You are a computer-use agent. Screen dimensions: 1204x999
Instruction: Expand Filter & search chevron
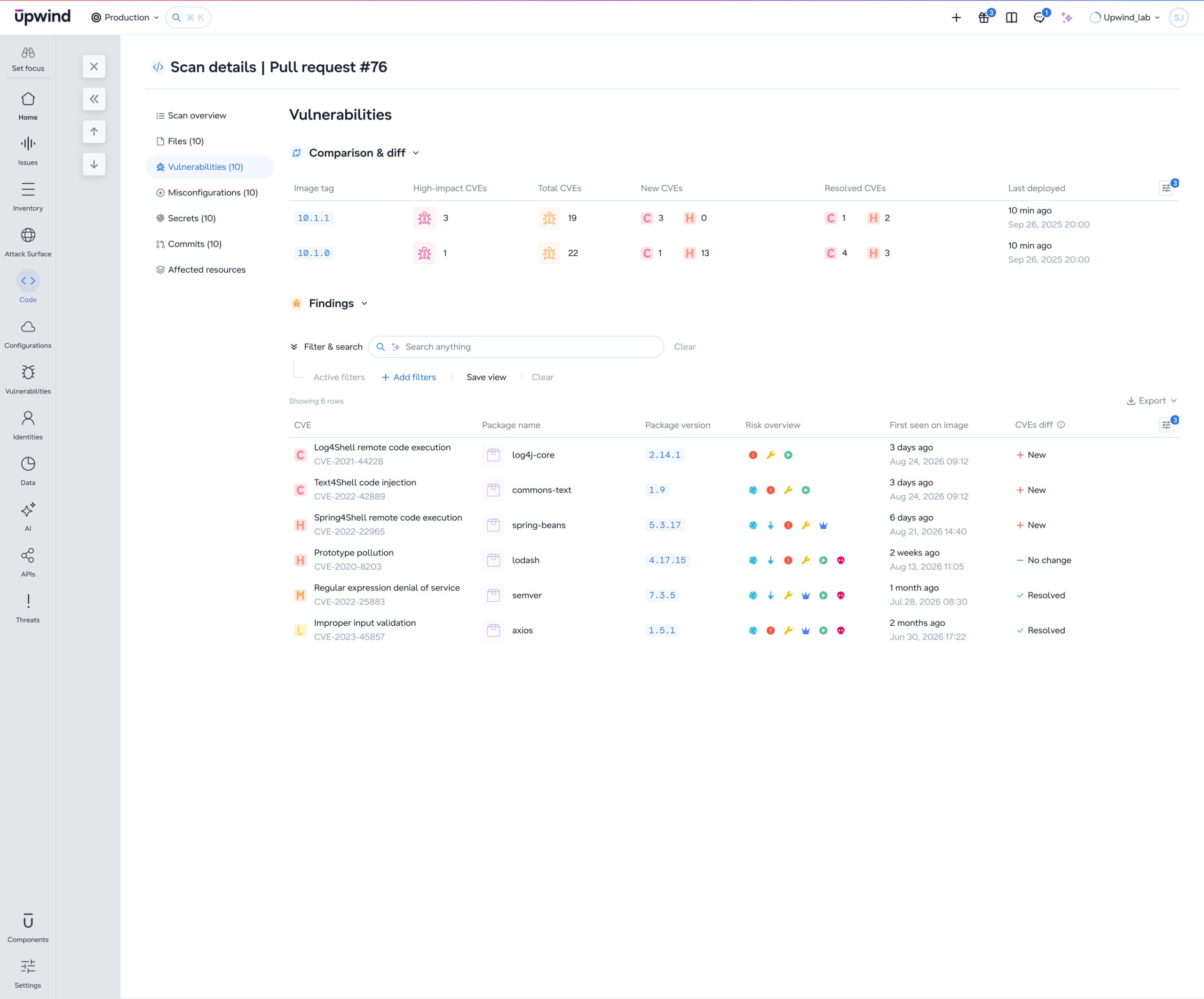[294, 347]
